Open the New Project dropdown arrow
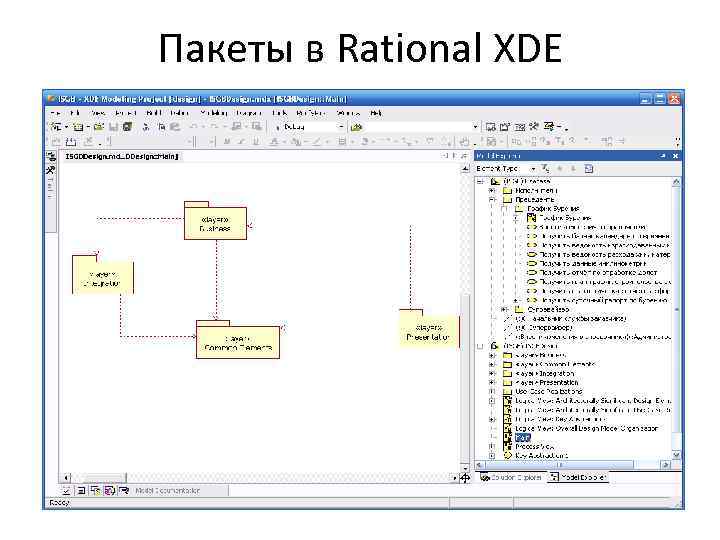The width and height of the screenshot is (720, 540). [x=66, y=127]
